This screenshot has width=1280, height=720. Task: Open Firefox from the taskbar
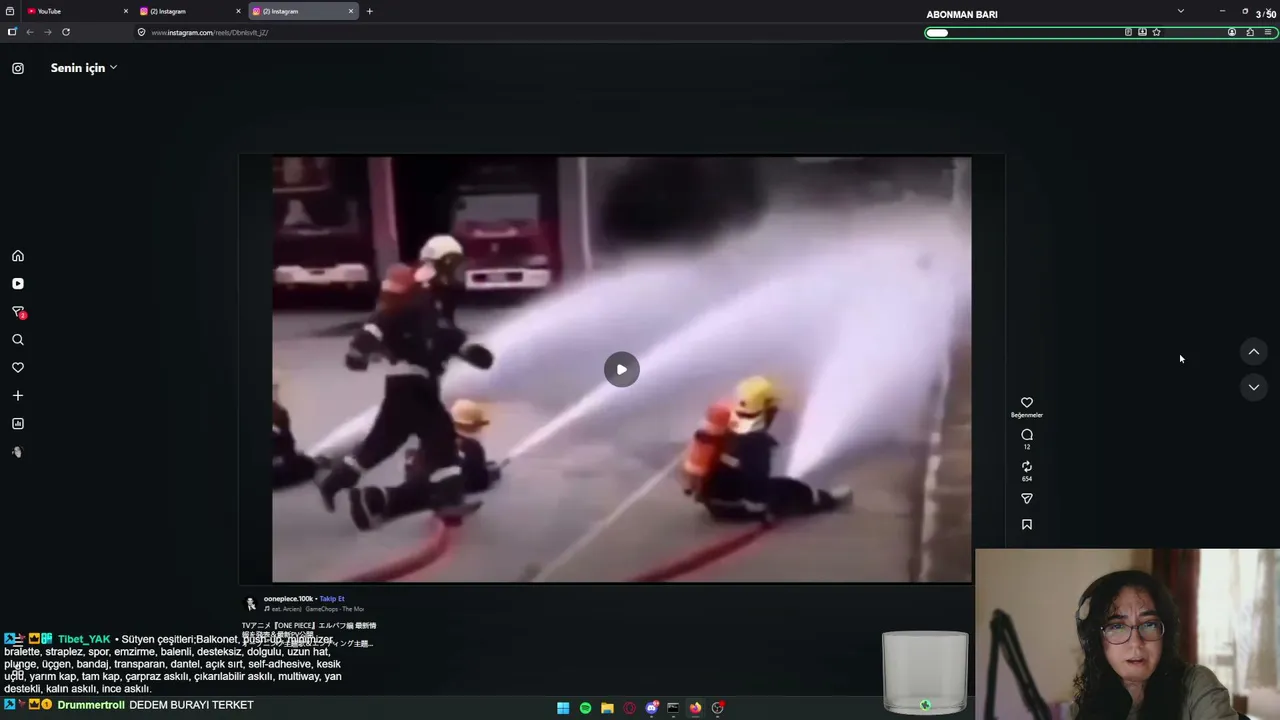[x=695, y=708]
